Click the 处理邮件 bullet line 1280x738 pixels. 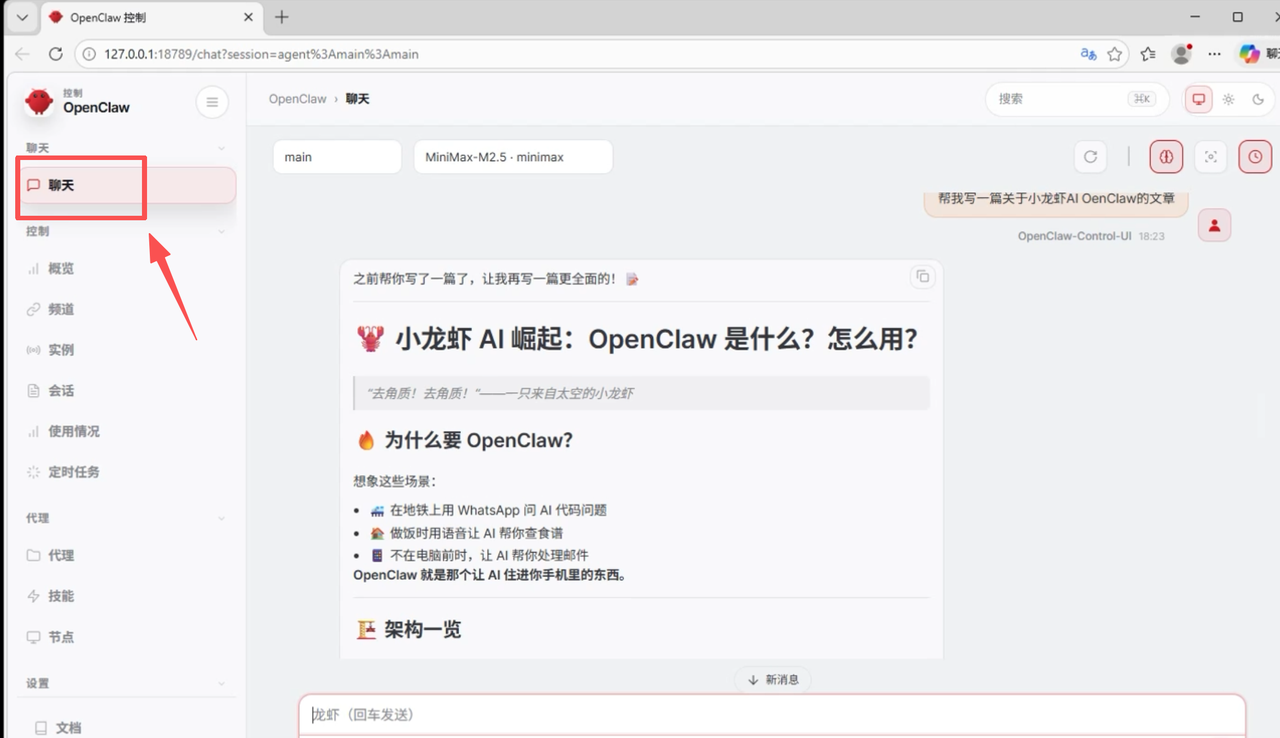click(x=479, y=555)
